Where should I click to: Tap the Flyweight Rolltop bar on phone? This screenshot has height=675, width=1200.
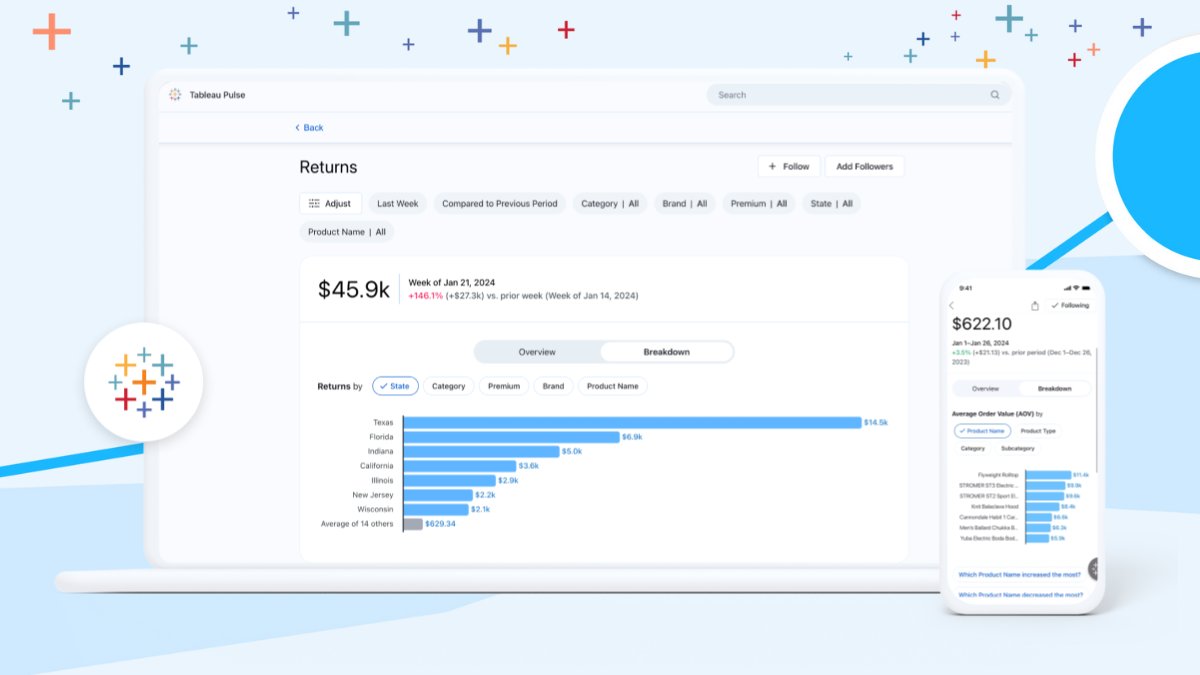1048,475
